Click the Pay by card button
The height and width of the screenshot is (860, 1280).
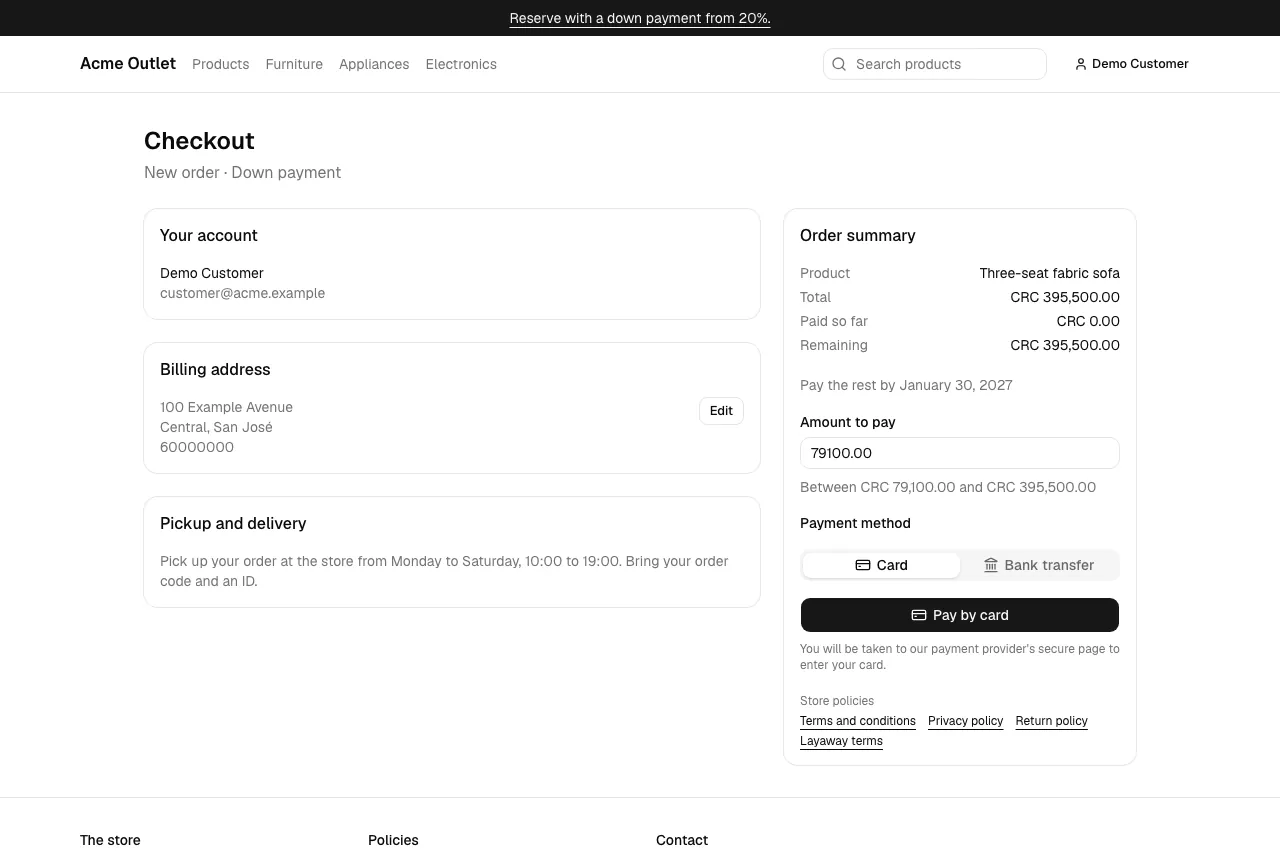[960, 615]
